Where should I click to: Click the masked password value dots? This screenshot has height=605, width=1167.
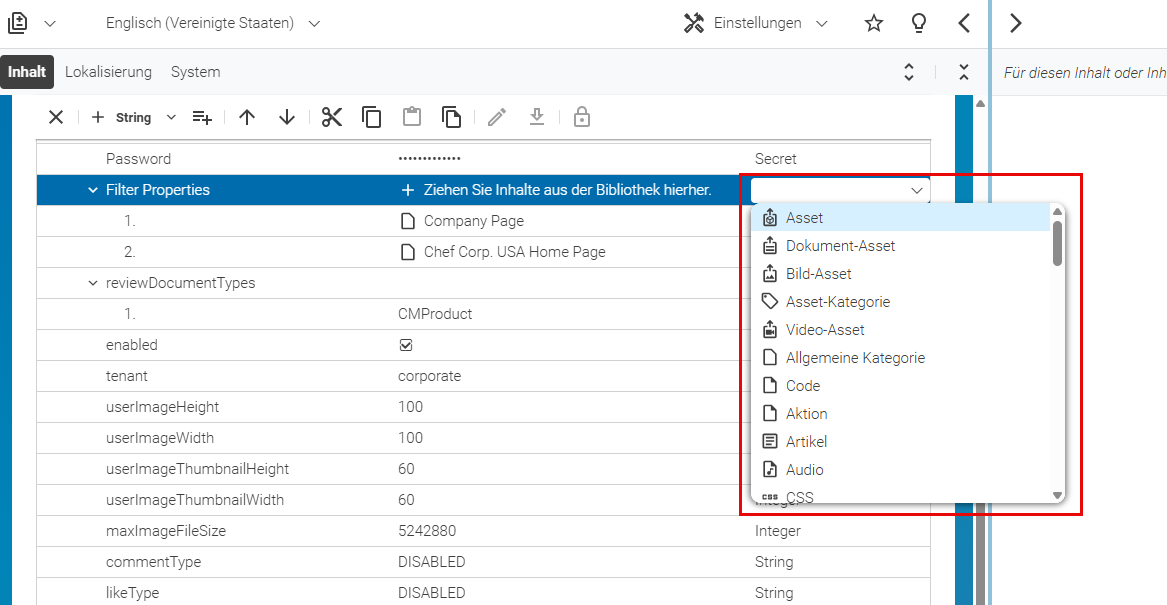click(x=429, y=159)
